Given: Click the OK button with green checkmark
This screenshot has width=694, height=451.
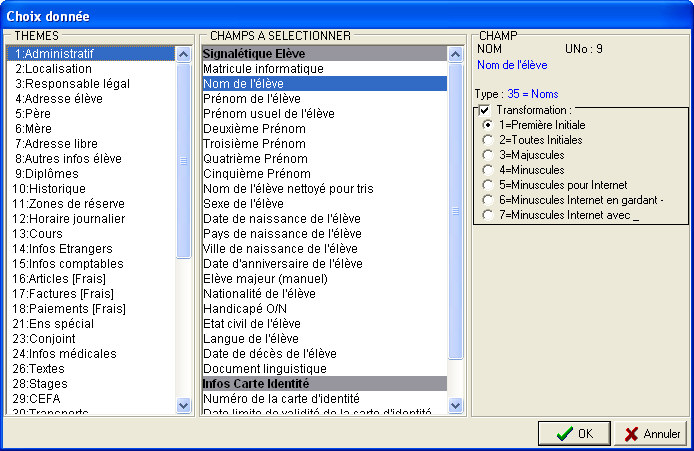Looking at the screenshot, I should coord(573,434).
